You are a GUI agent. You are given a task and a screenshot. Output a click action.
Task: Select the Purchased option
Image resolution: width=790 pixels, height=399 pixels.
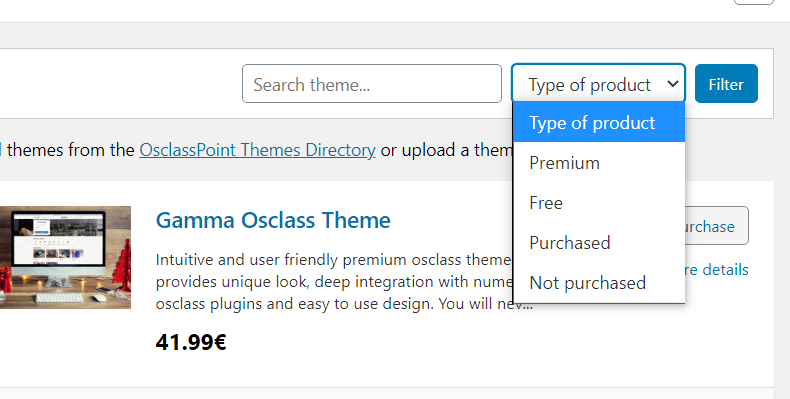[599, 243]
